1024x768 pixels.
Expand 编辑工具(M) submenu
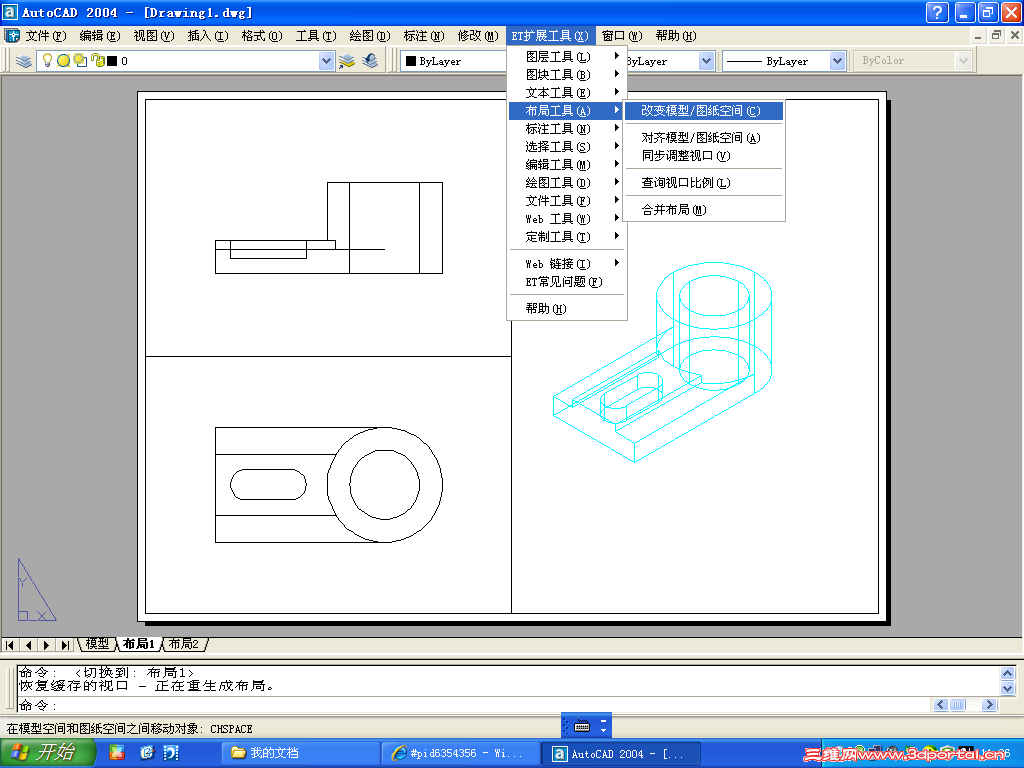pos(567,165)
